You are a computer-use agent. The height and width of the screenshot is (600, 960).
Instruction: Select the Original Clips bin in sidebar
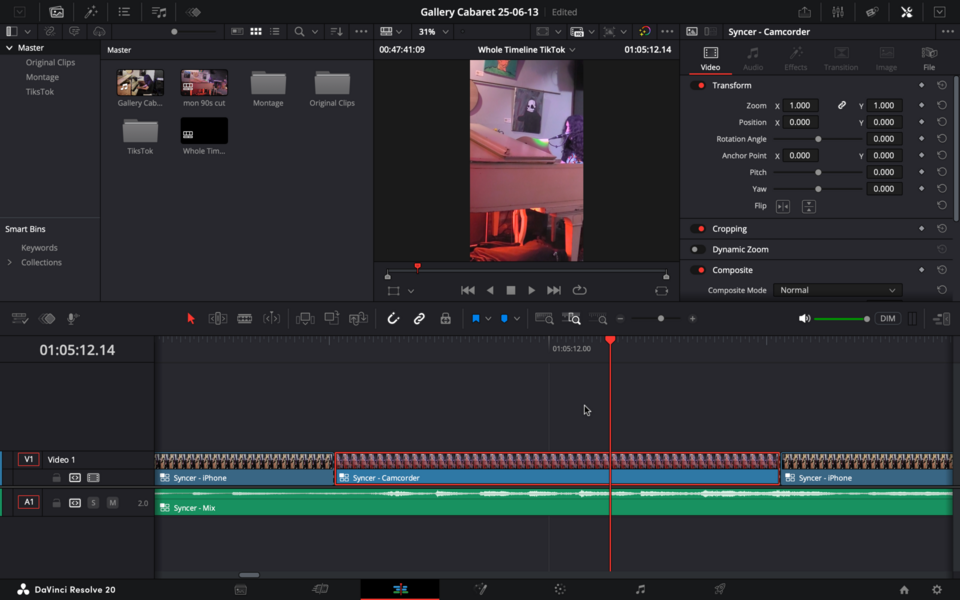point(50,62)
